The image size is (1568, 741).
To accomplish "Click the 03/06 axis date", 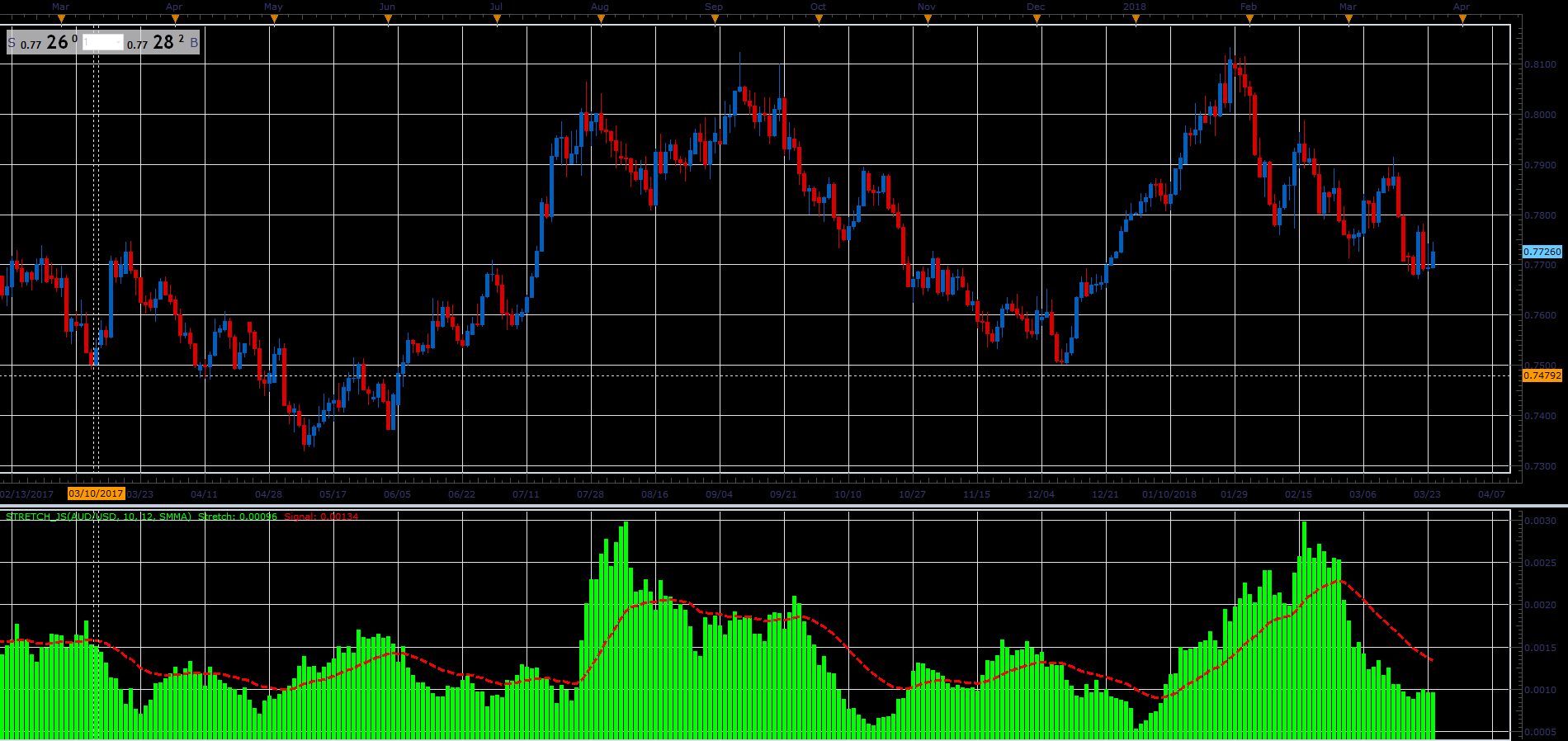I will pyautogui.click(x=1363, y=494).
